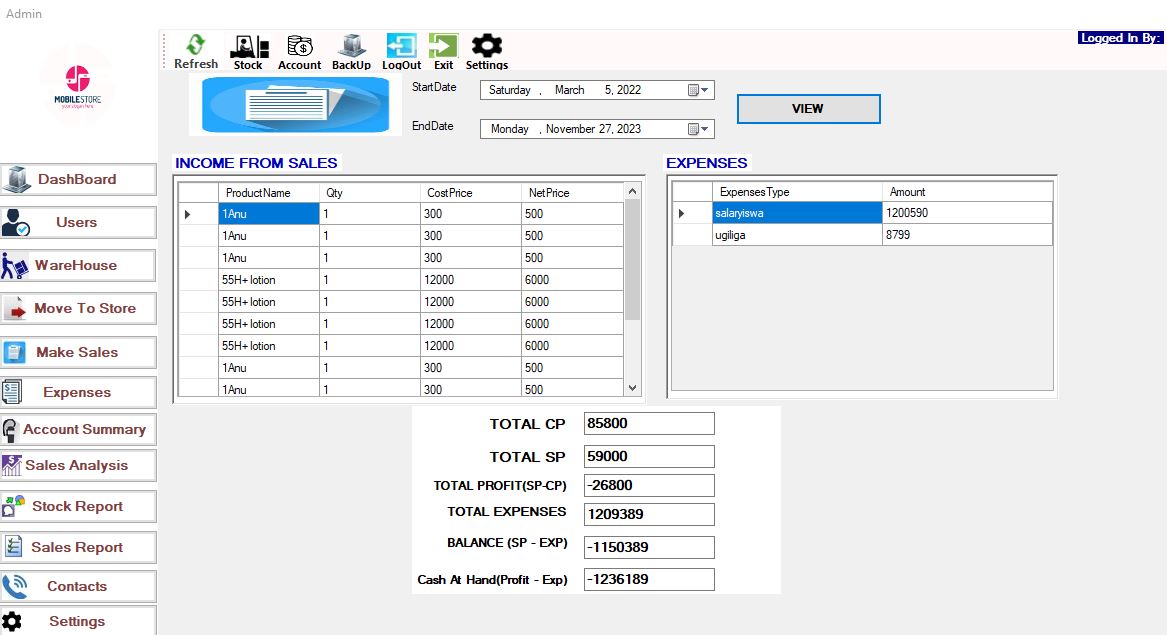
Task: Click the MobileStore logo
Action: [x=77, y=86]
